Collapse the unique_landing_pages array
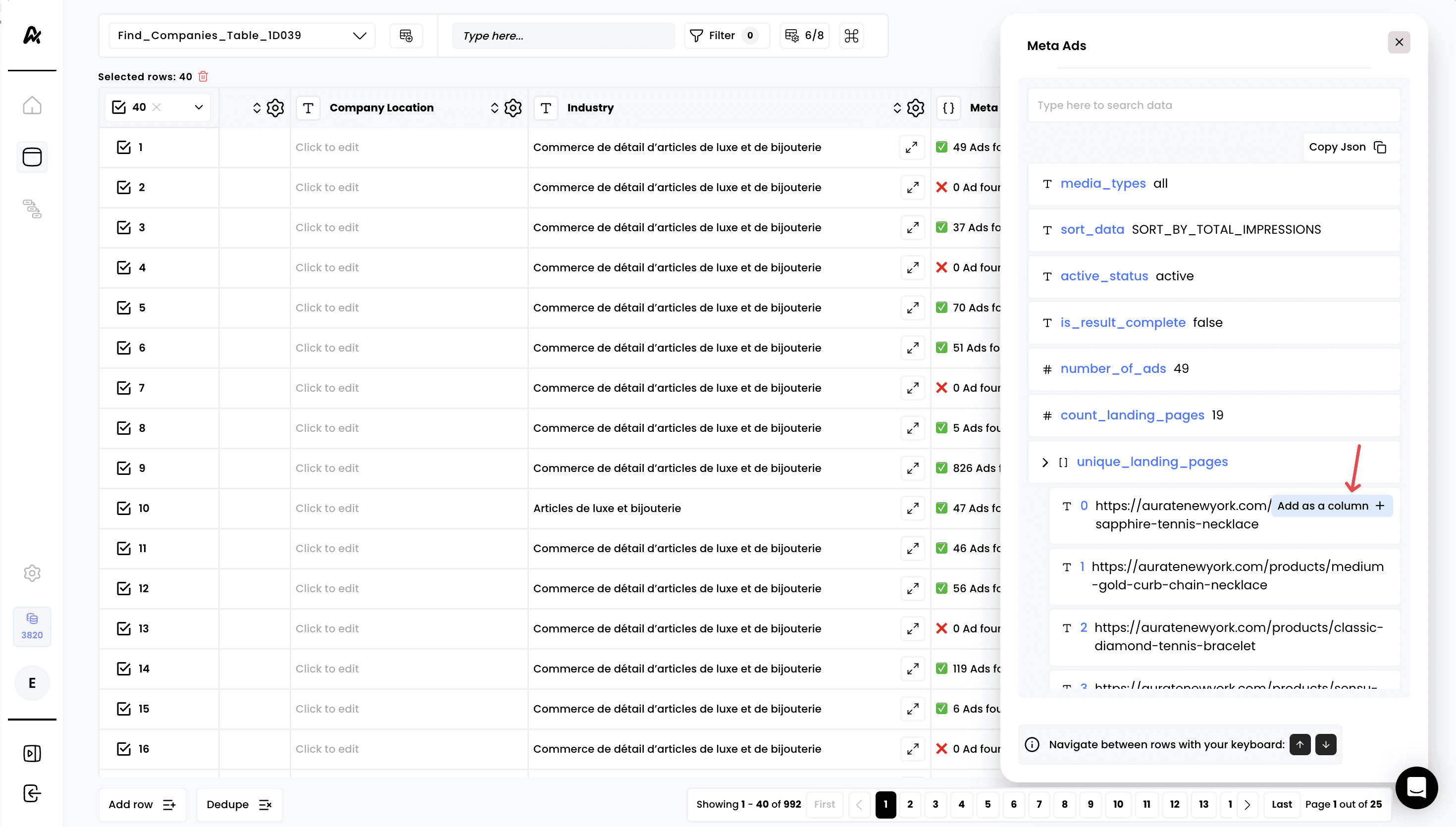This screenshot has height=827, width=1456. click(x=1045, y=463)
